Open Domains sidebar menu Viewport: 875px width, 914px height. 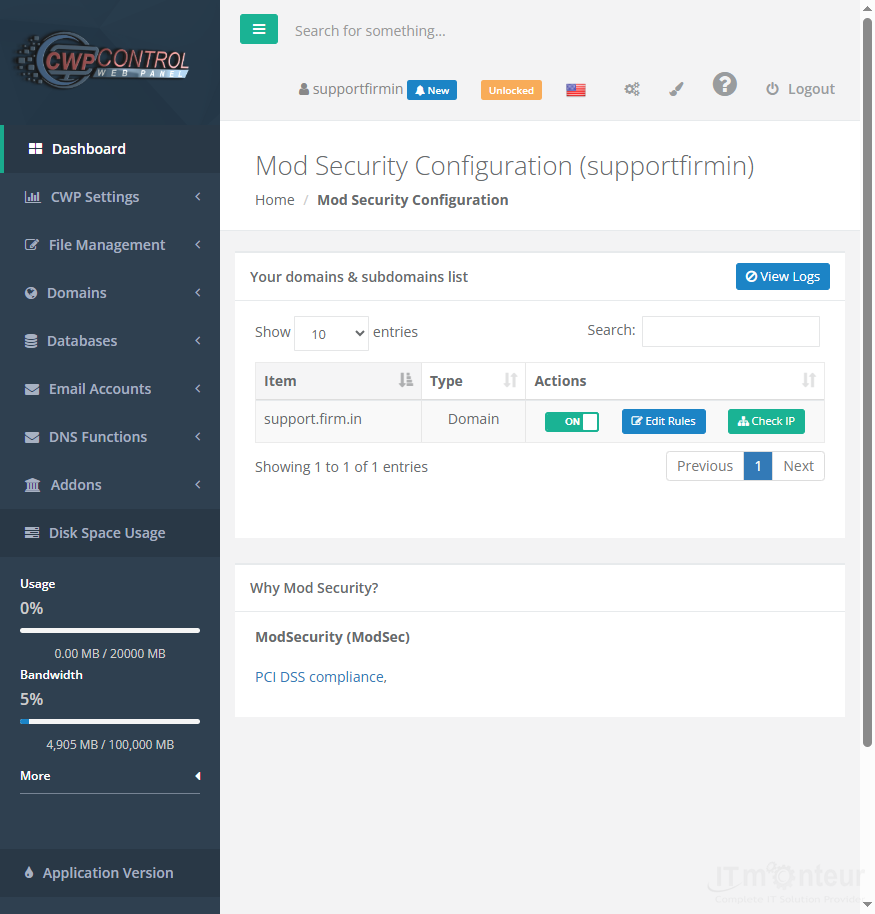(110, 293)
